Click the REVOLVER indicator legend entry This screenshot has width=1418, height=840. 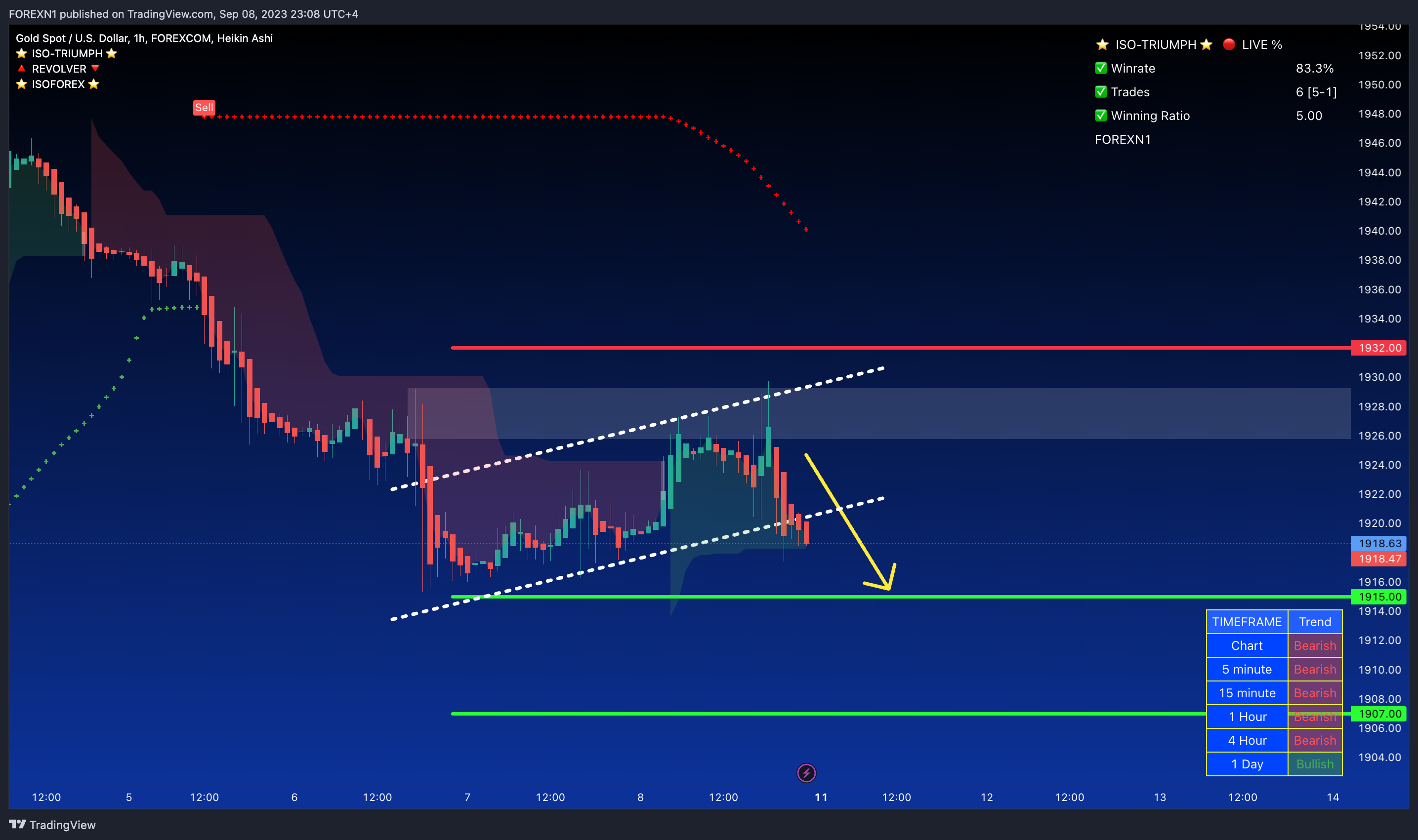click(58, 69)
